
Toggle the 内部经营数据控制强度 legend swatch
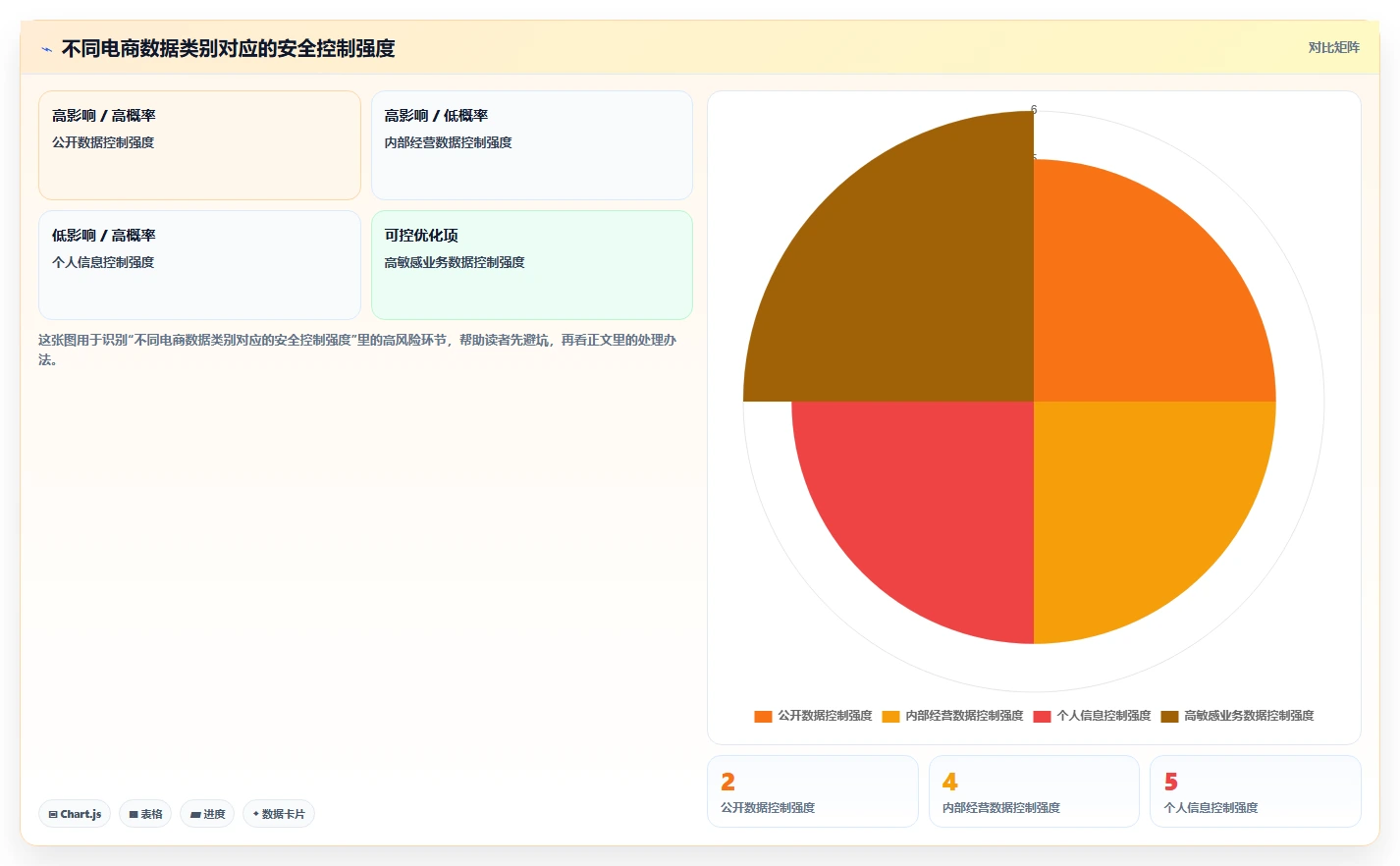(890, 717)
